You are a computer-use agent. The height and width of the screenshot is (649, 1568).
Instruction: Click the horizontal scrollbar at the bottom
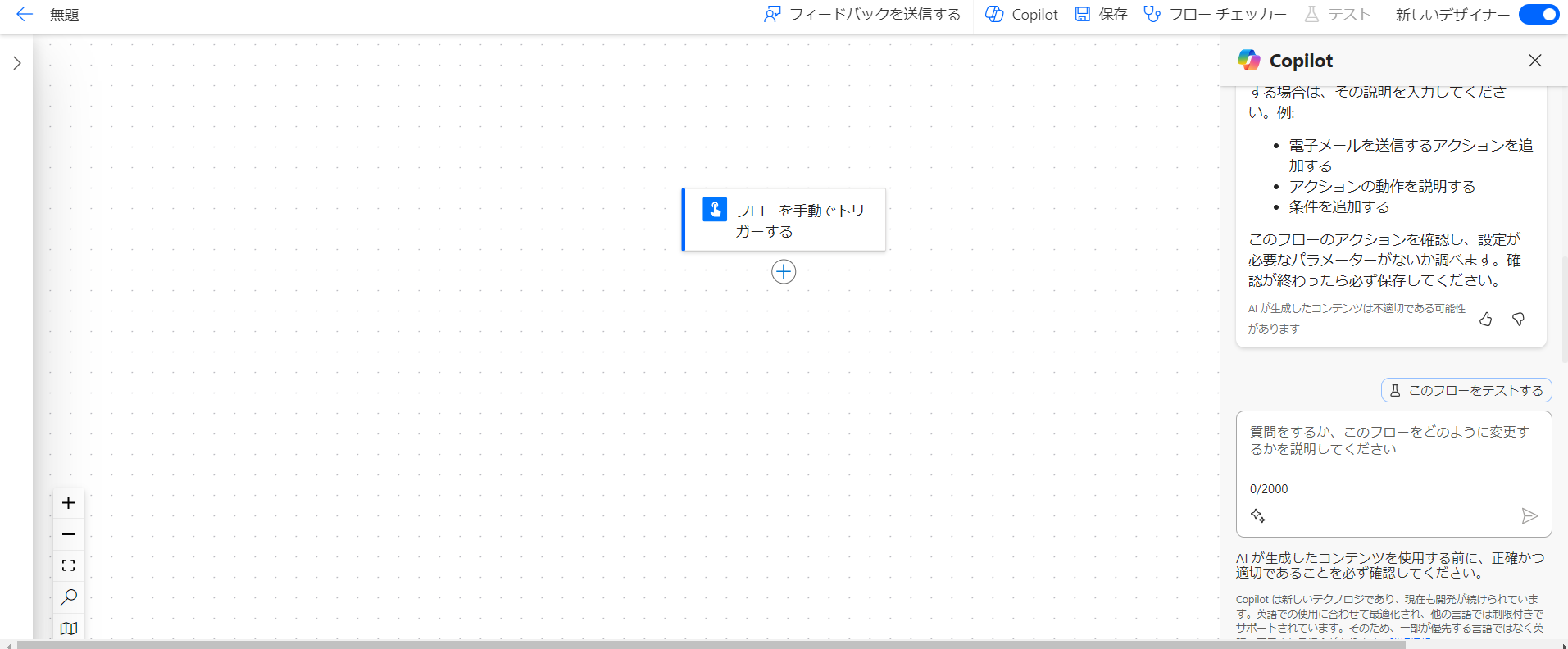point(711,645)
